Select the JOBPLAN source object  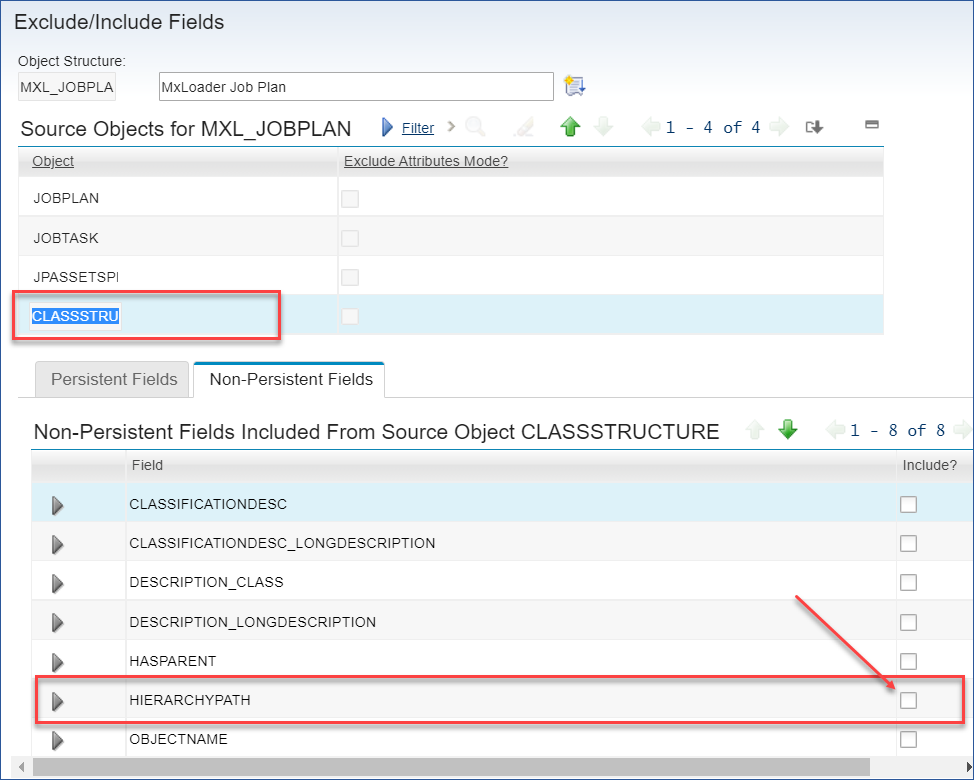[x=66, y=198]
